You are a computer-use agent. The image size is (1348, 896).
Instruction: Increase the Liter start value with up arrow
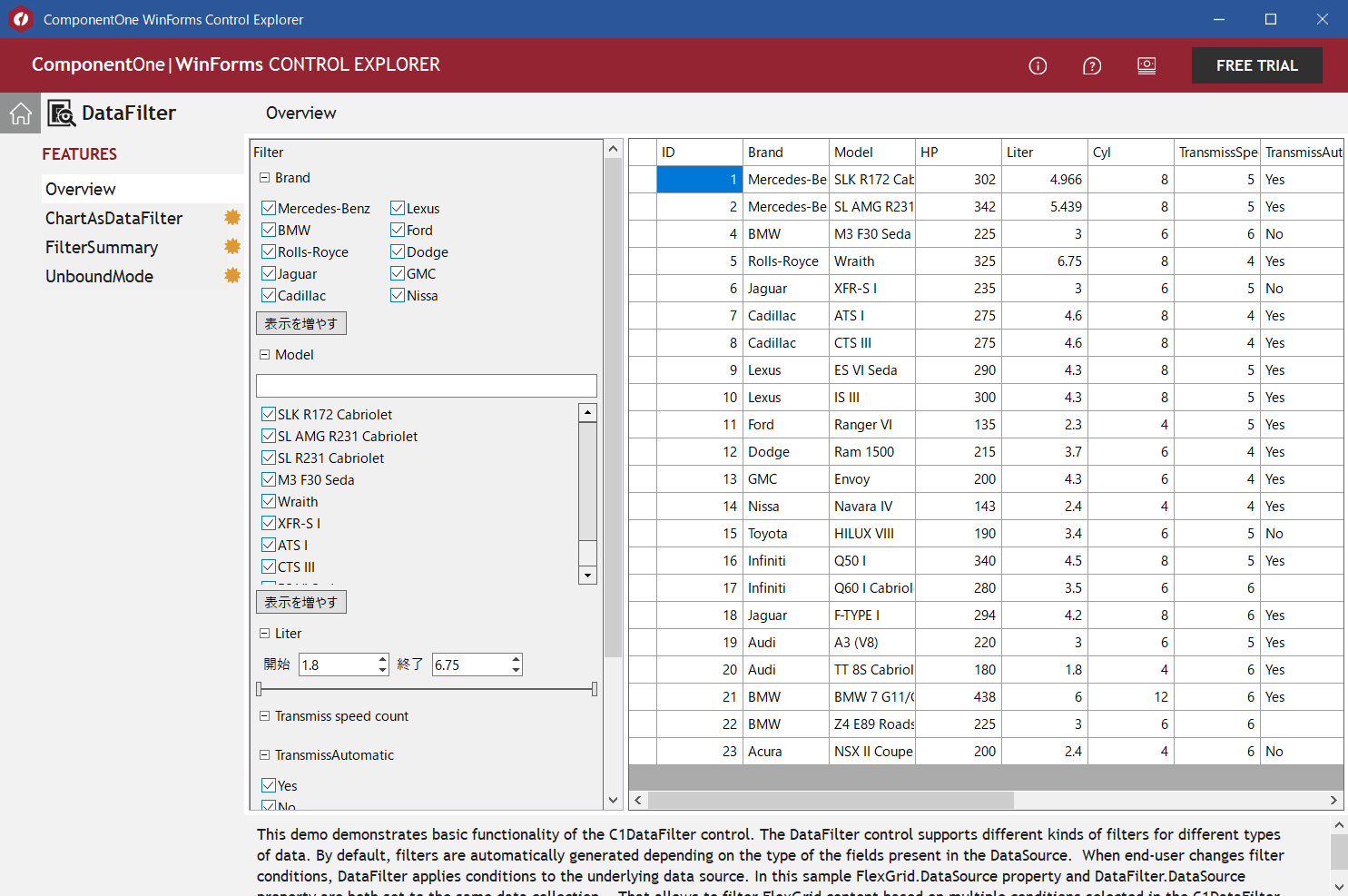pos(382,659)
